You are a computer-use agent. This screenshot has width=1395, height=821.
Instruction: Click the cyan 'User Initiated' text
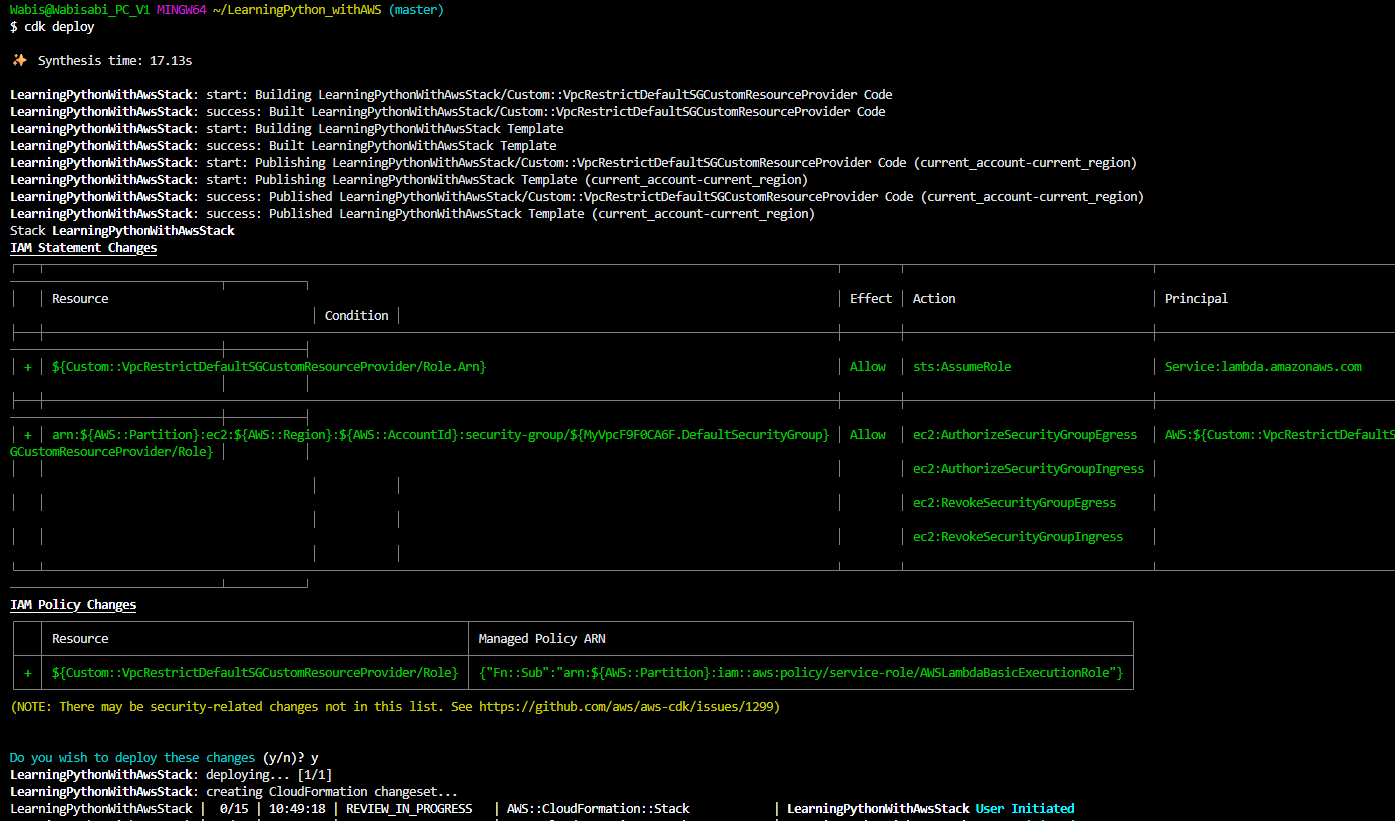pyautogui.click(x=1025, y=809)
